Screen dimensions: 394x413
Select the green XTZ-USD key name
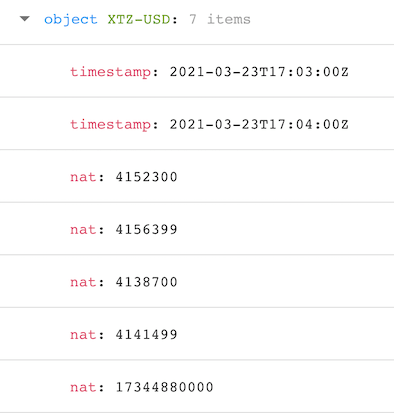click(x=139, y=19)
